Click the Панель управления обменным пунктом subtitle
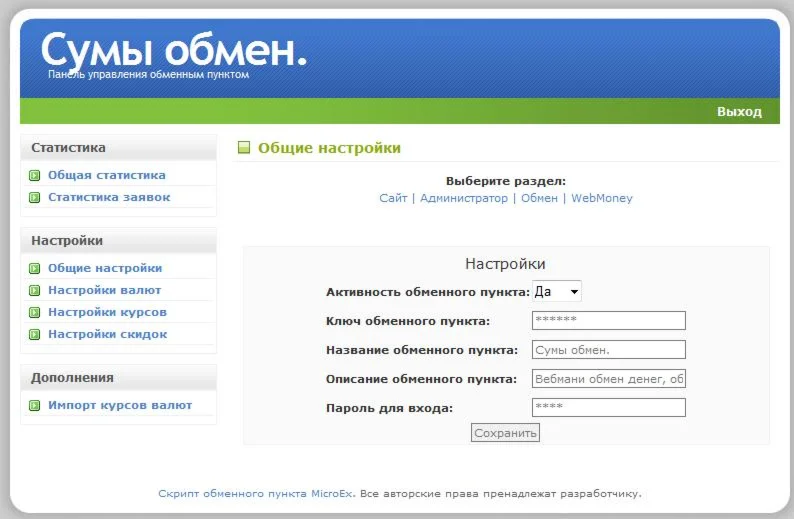This screenshot has height=519, width=794. [148, 74]
